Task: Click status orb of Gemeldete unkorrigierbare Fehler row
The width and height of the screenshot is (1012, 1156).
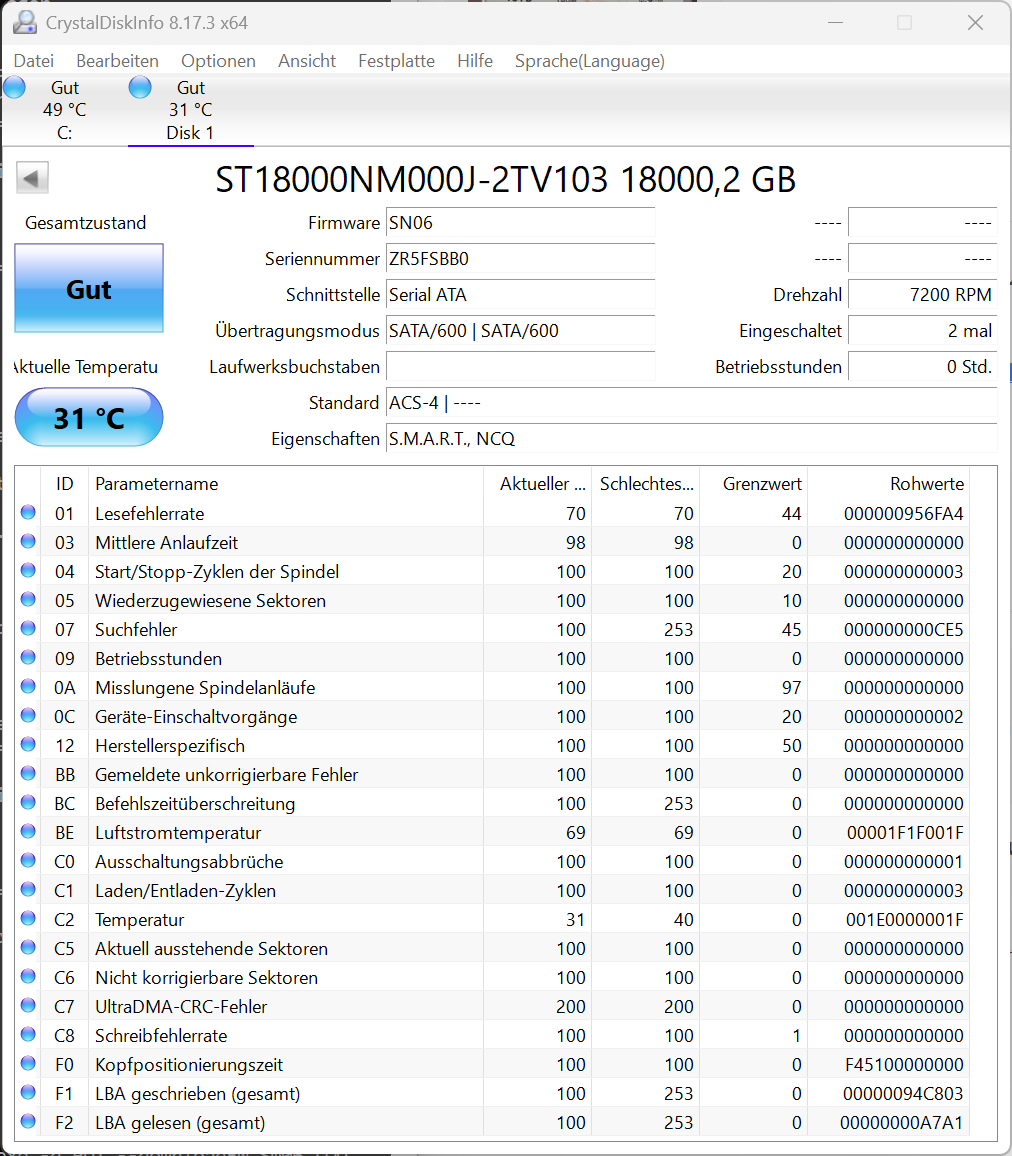Action: [x=28, y=773]
